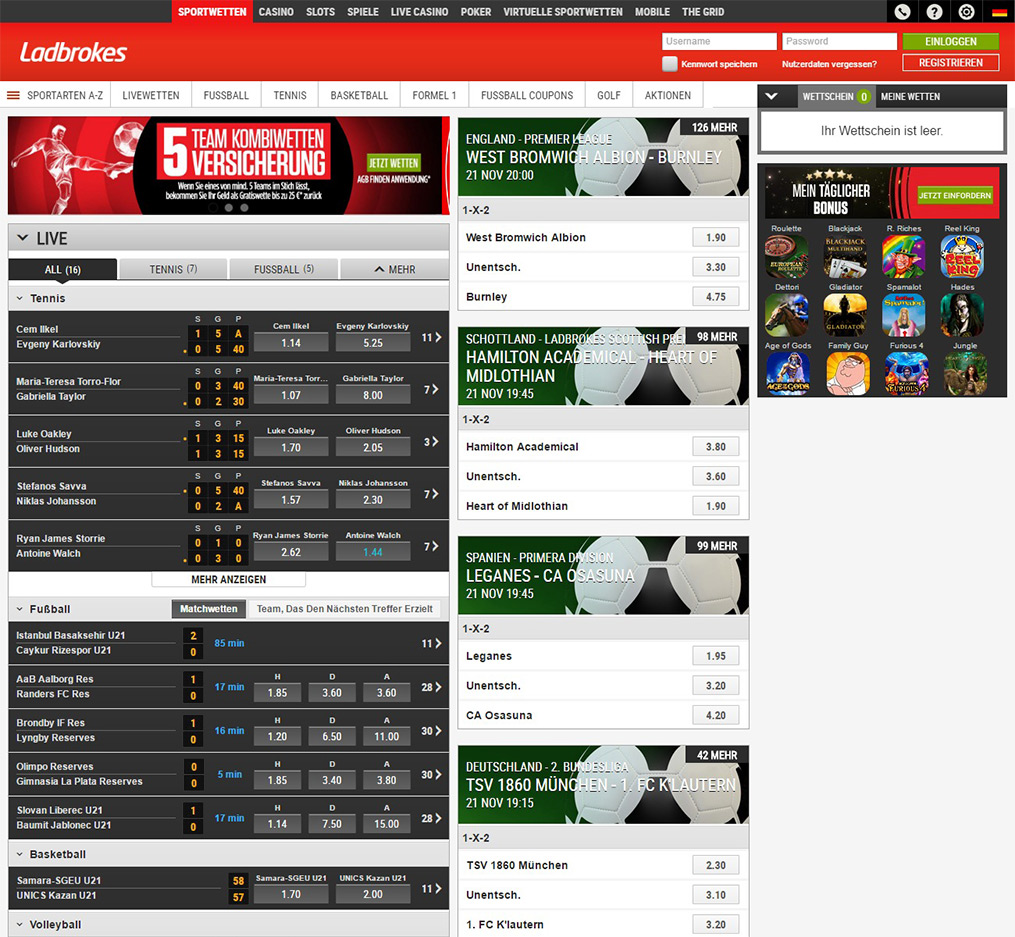Collapse the Volleyball live section

(19, 925)
